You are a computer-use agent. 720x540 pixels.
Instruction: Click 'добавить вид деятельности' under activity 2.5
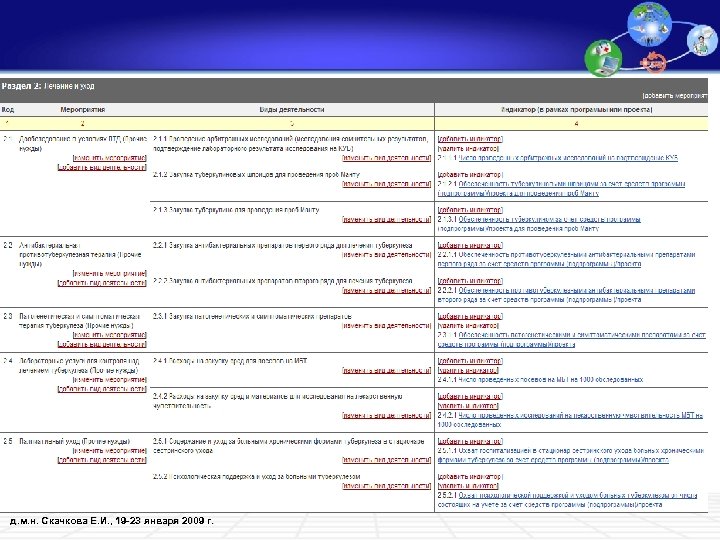(102, 460)
